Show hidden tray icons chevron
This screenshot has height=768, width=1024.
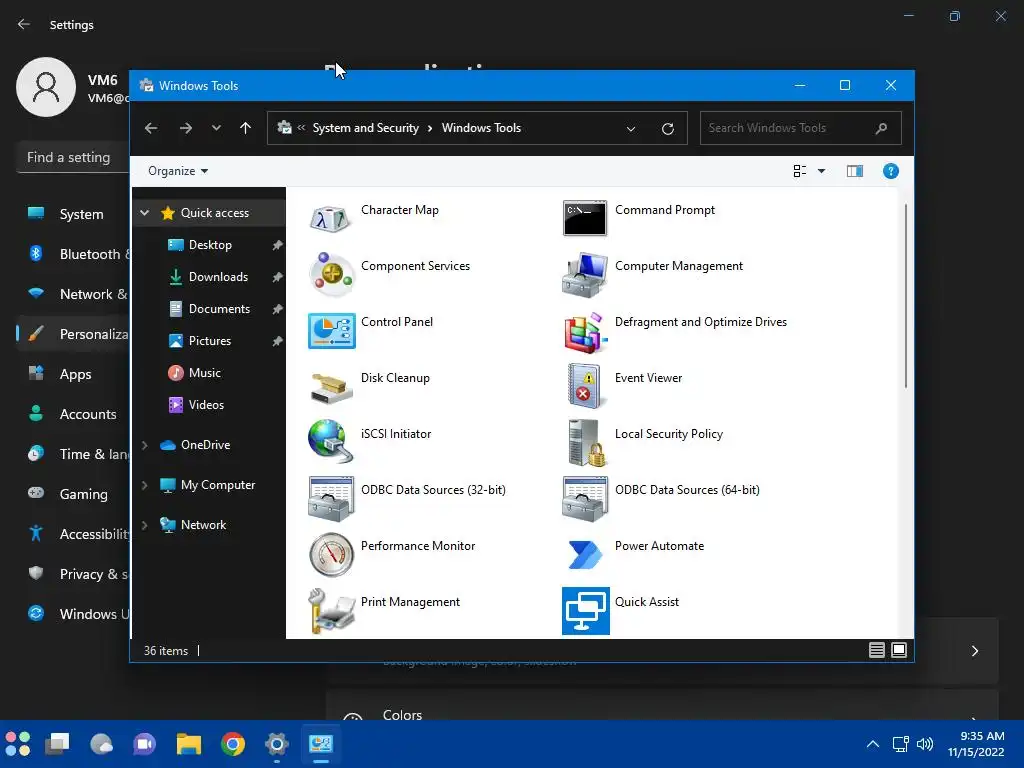click(872, 744)
